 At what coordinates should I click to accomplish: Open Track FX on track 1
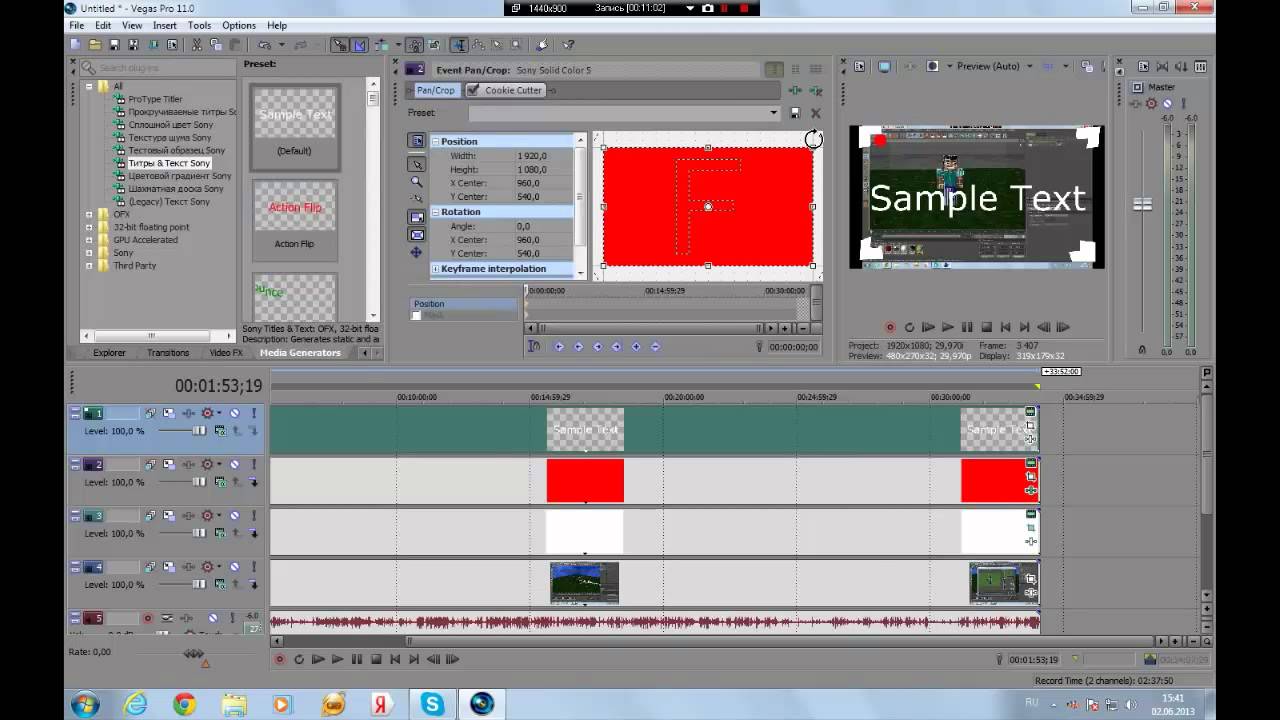point(188,413)
